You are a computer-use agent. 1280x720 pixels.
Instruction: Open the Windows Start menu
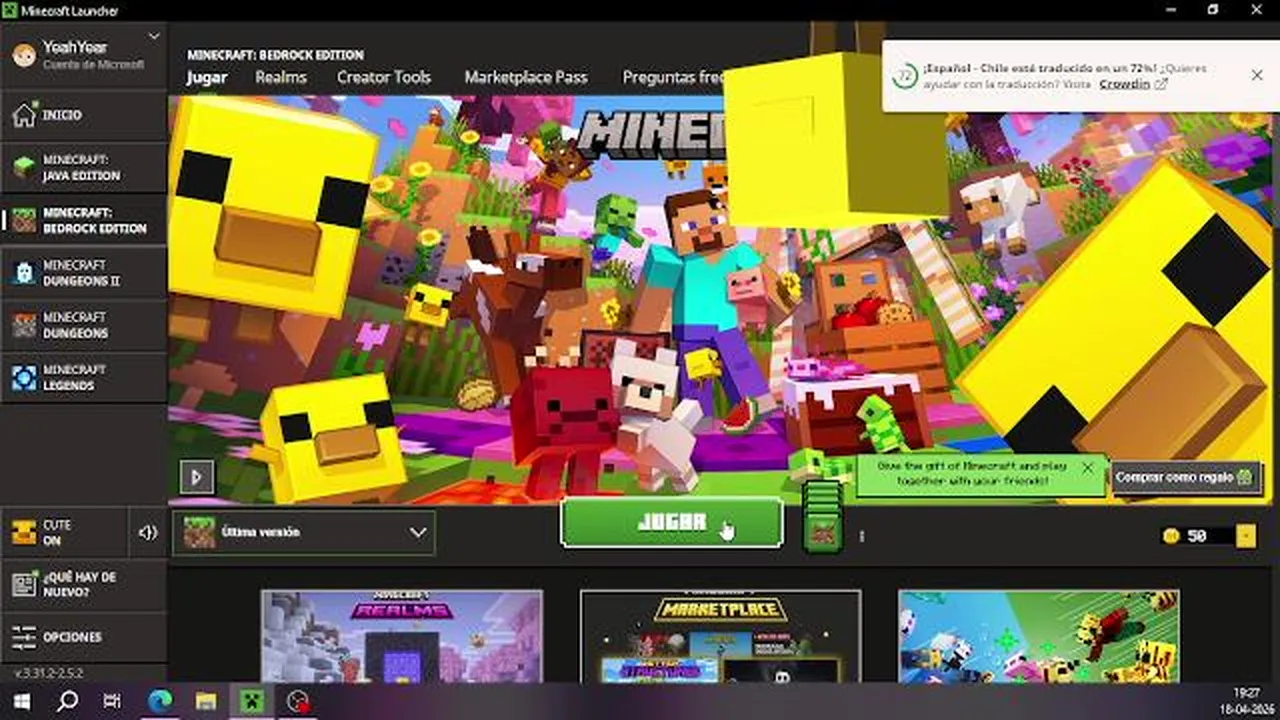pyautogui.click(x=22, y=702)
